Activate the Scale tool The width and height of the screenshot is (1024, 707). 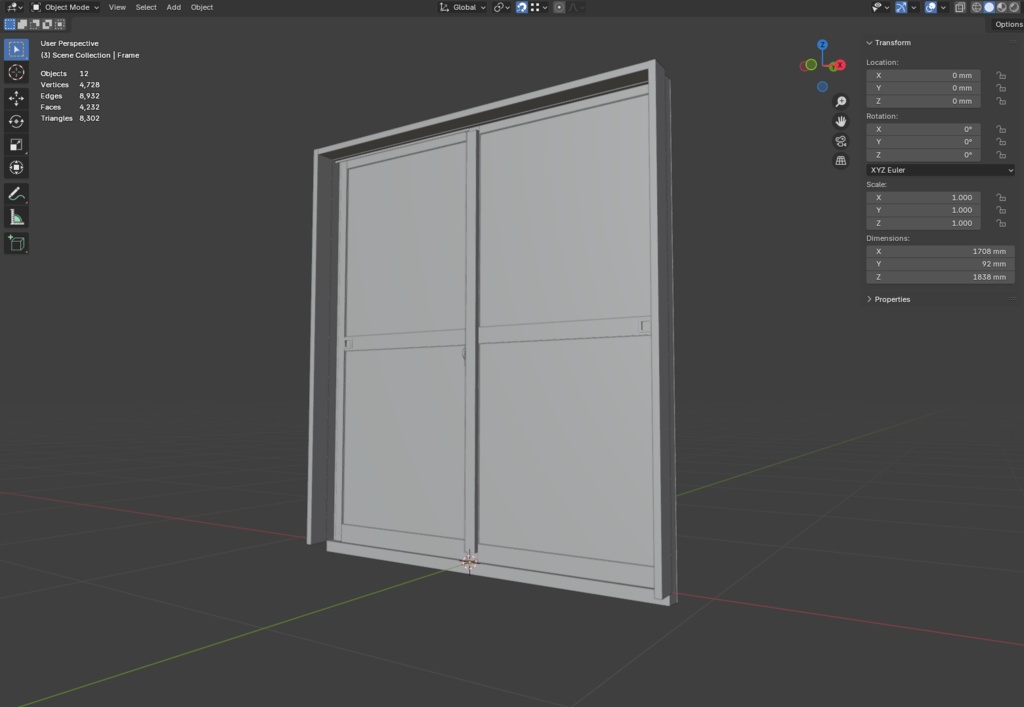pos(16,144)
